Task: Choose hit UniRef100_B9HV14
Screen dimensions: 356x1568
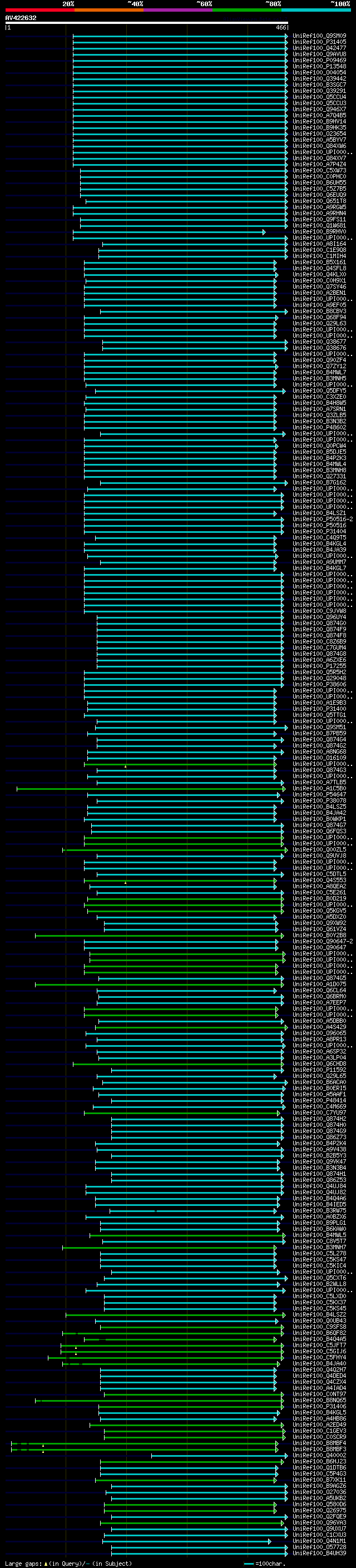Action: coord(319,121)
